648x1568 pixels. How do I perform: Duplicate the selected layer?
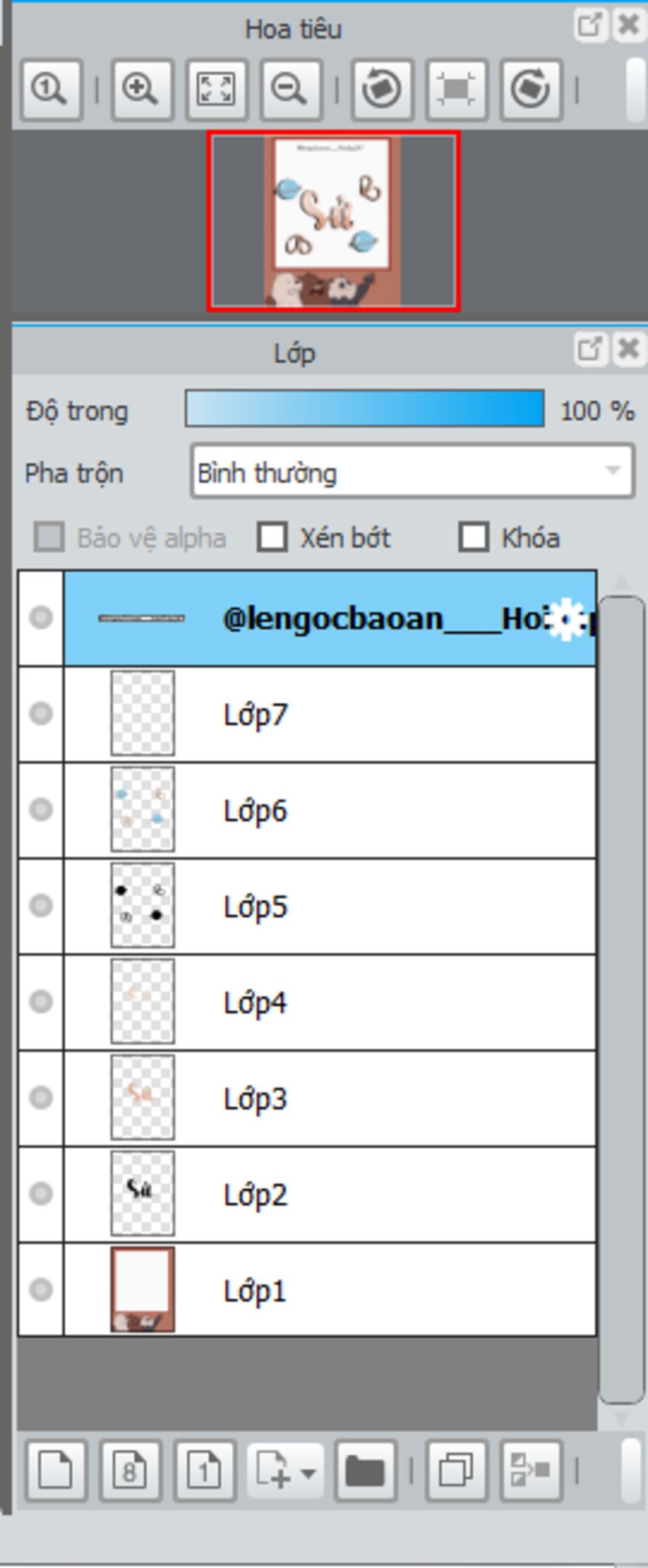(456, 1471)
